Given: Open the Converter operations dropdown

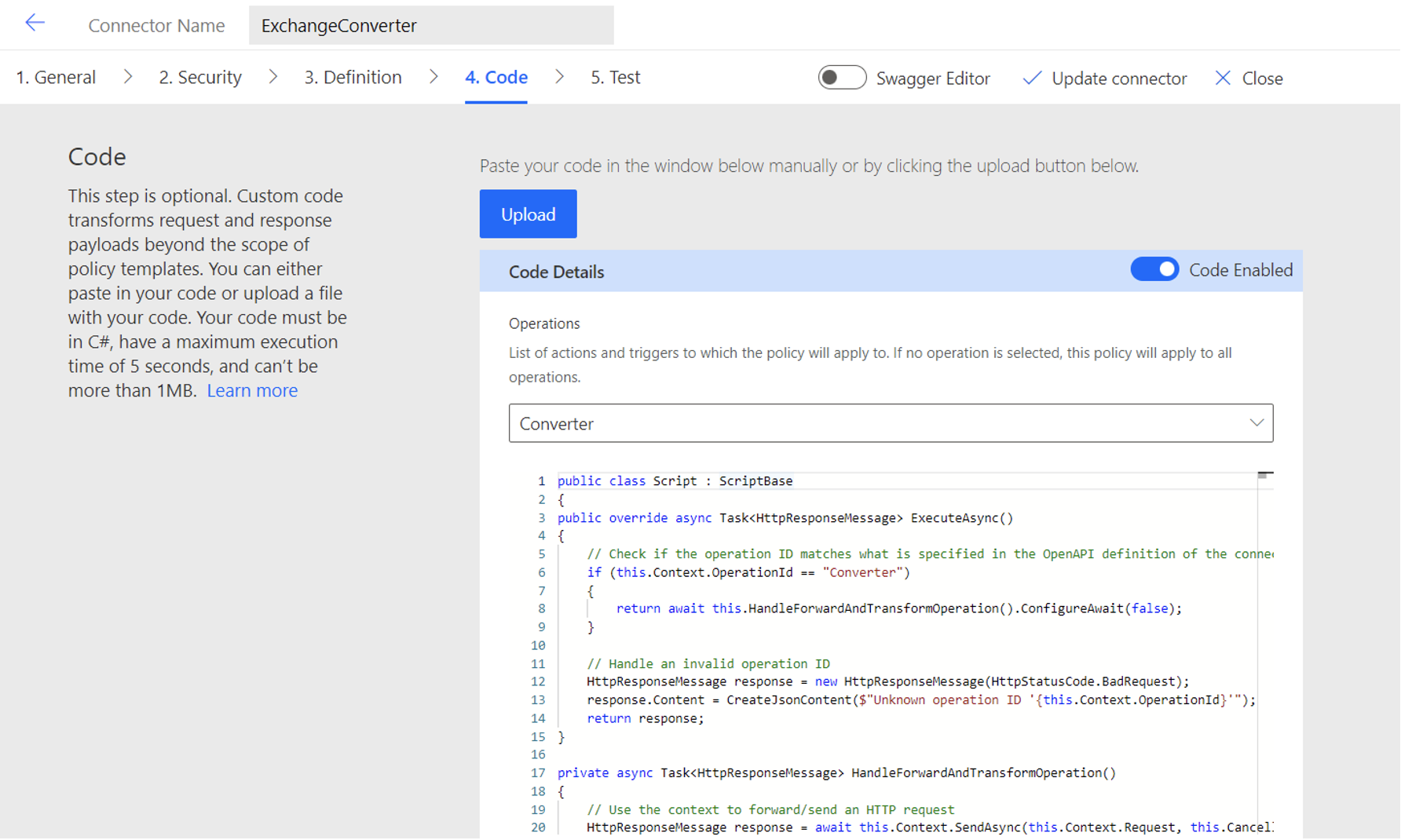Looking at the screenshot, I should point(891,423).
